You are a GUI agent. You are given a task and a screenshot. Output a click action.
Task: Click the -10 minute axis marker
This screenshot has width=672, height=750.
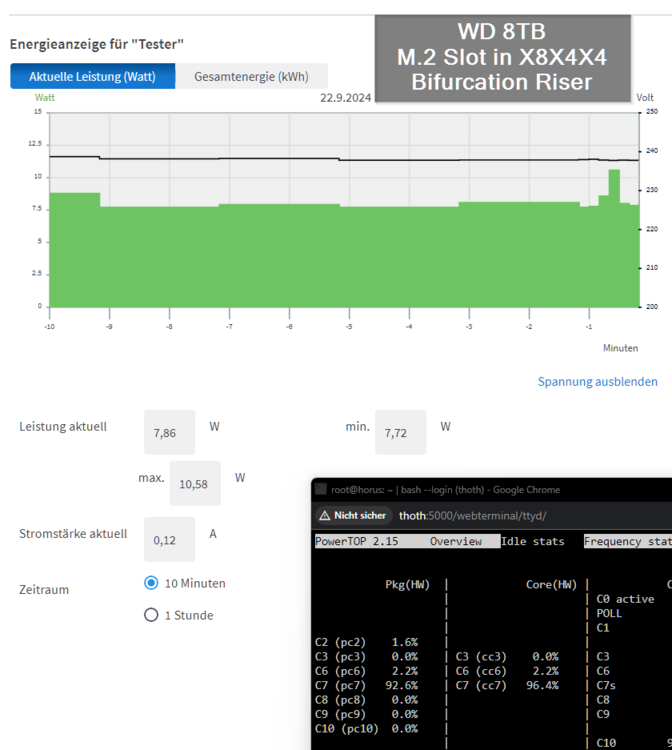tap(49, 327)
